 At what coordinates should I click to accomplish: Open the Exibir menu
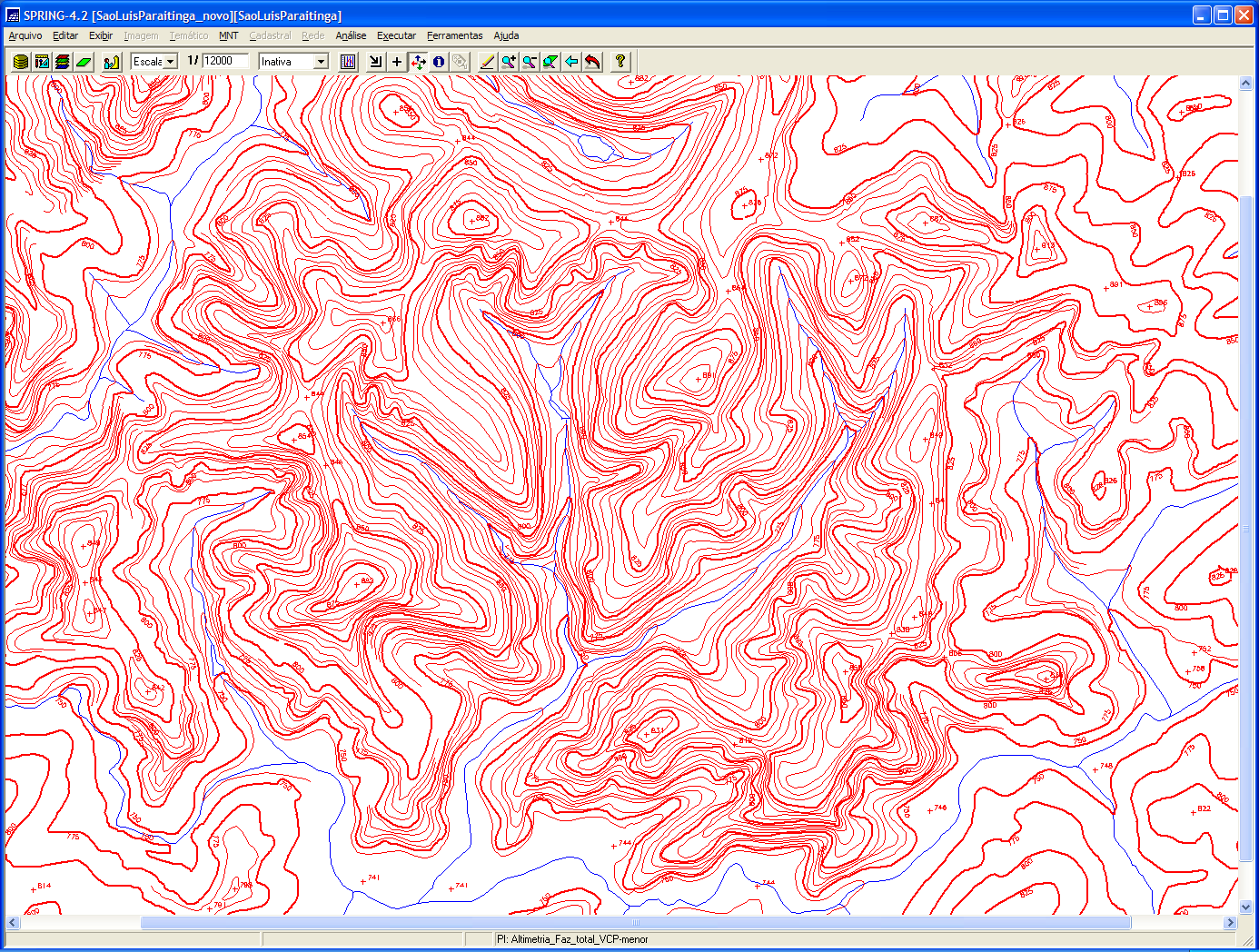click(101, 35)
